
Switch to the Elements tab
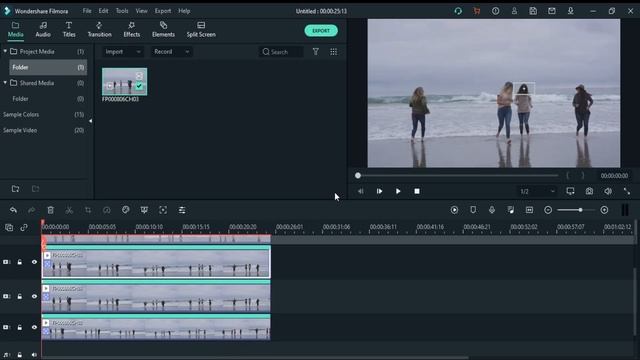coord(163,30)
